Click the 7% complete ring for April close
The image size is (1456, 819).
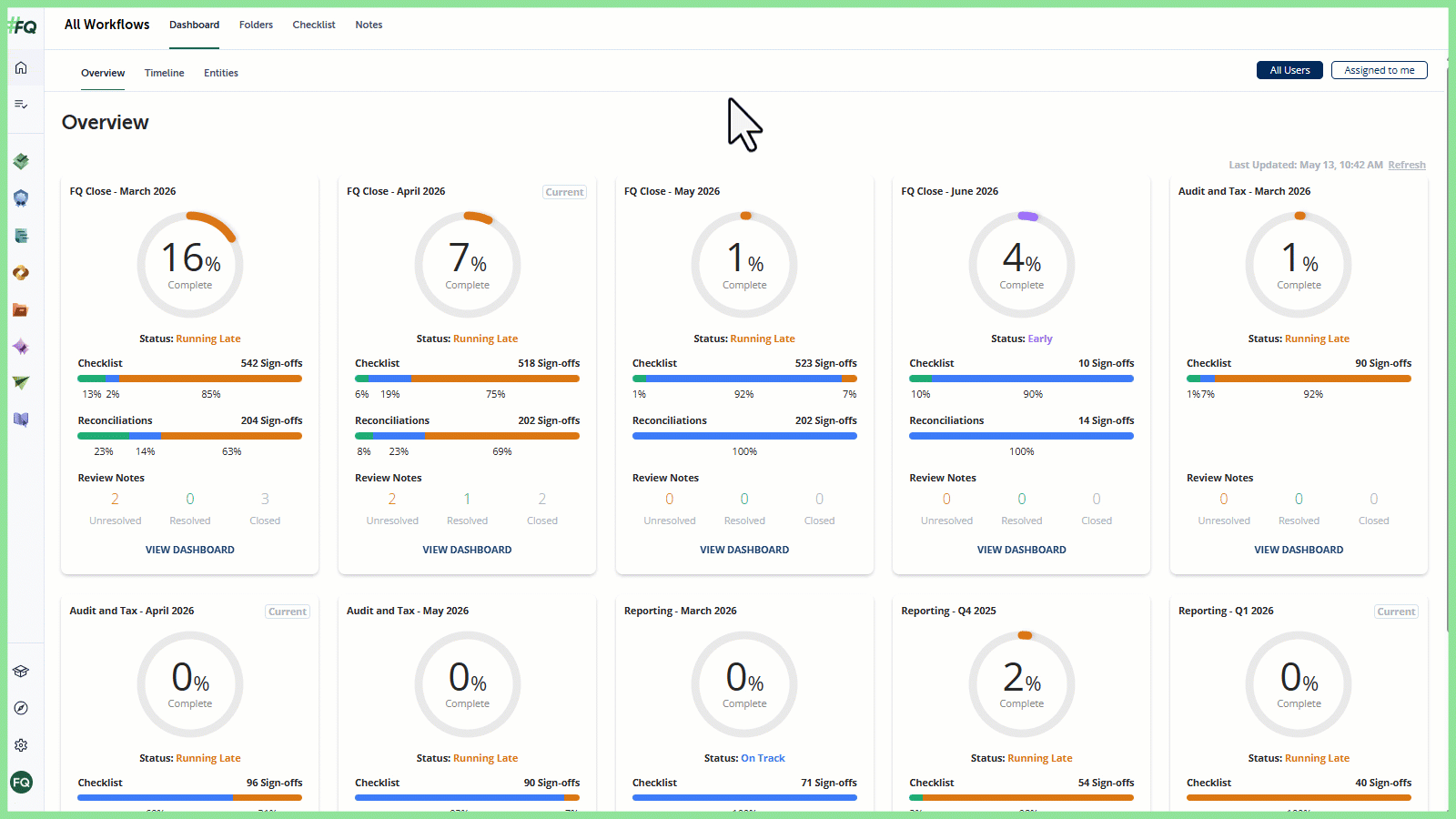pyautogui.click(x=468, y=265)
